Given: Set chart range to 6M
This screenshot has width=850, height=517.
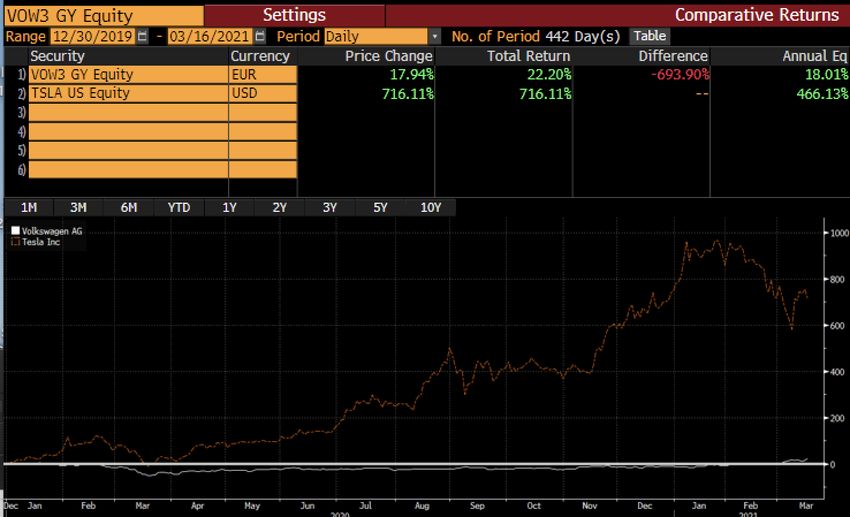Looking at the screenshot, I should point(129,208).
